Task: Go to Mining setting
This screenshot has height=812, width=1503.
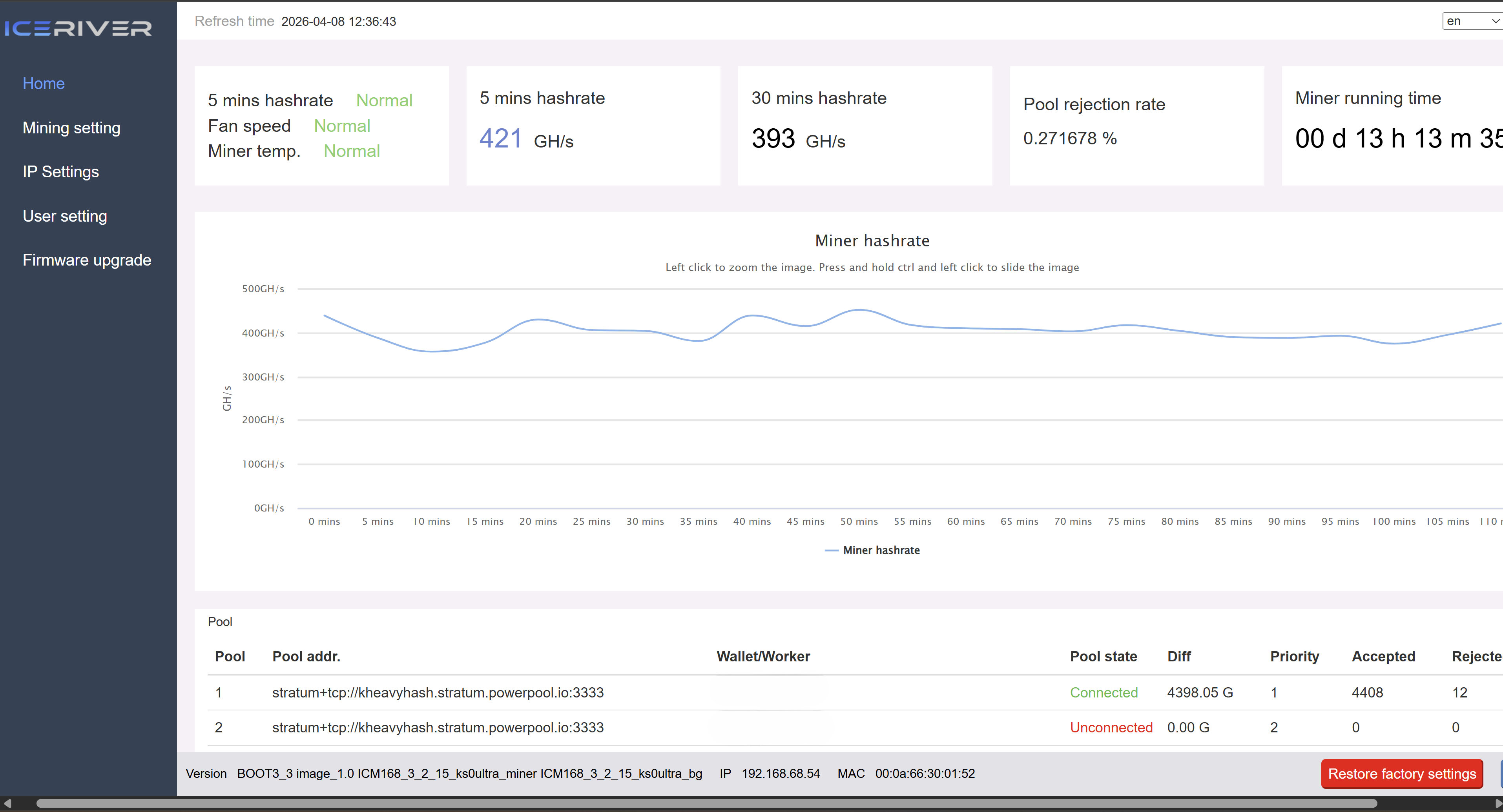Action: coord(71,128)
